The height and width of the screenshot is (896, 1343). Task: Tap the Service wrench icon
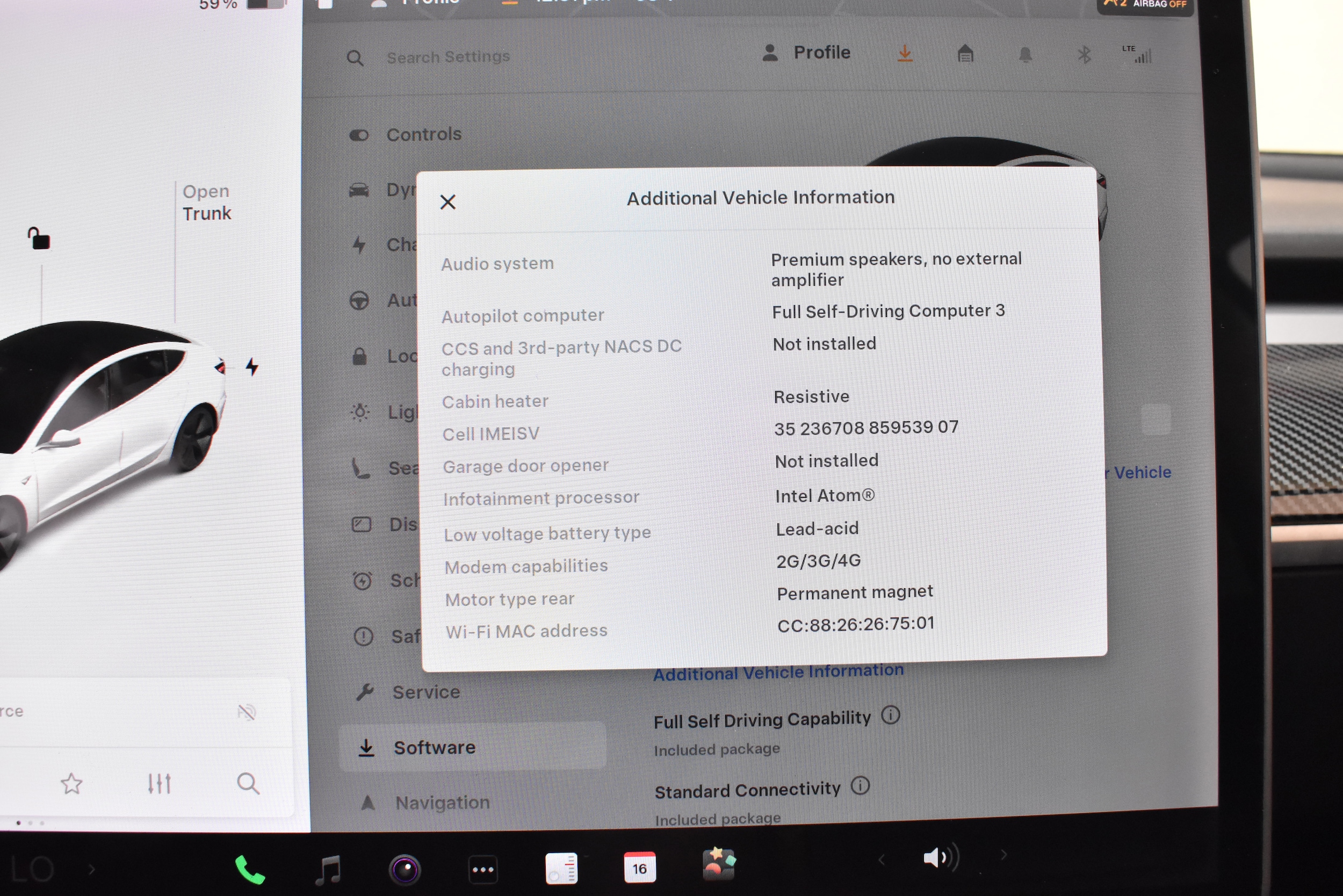coord(364,692)
